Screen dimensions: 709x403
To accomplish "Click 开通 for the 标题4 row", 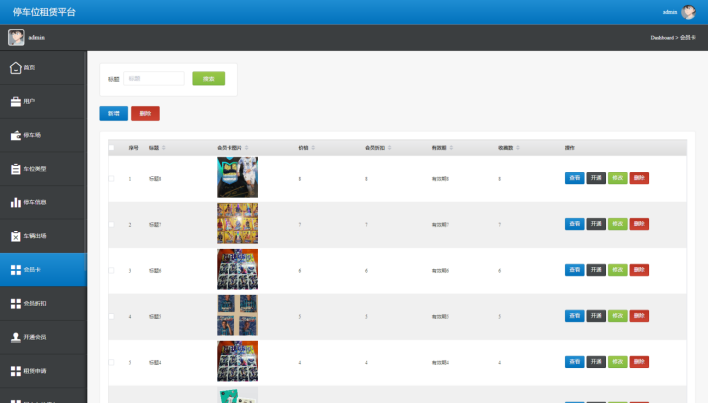I will 596,362.
